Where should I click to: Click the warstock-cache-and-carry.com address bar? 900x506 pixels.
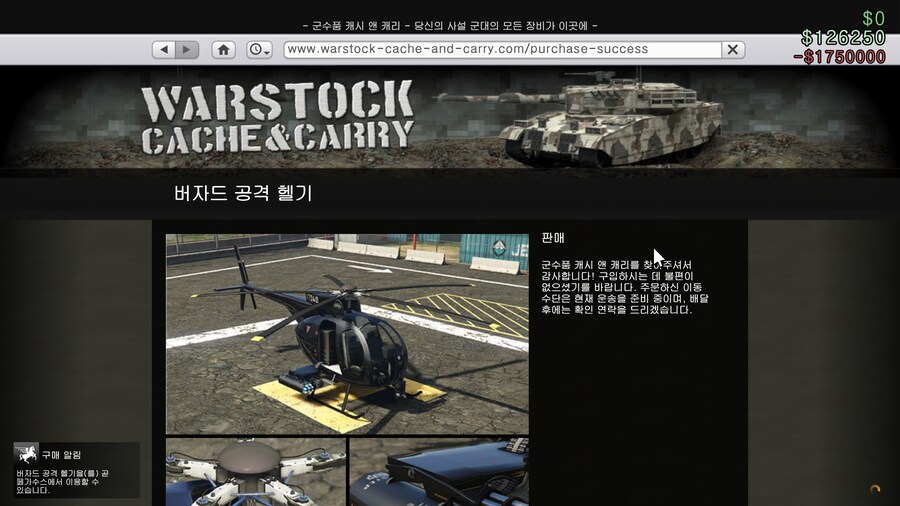[x=500, y=49]
